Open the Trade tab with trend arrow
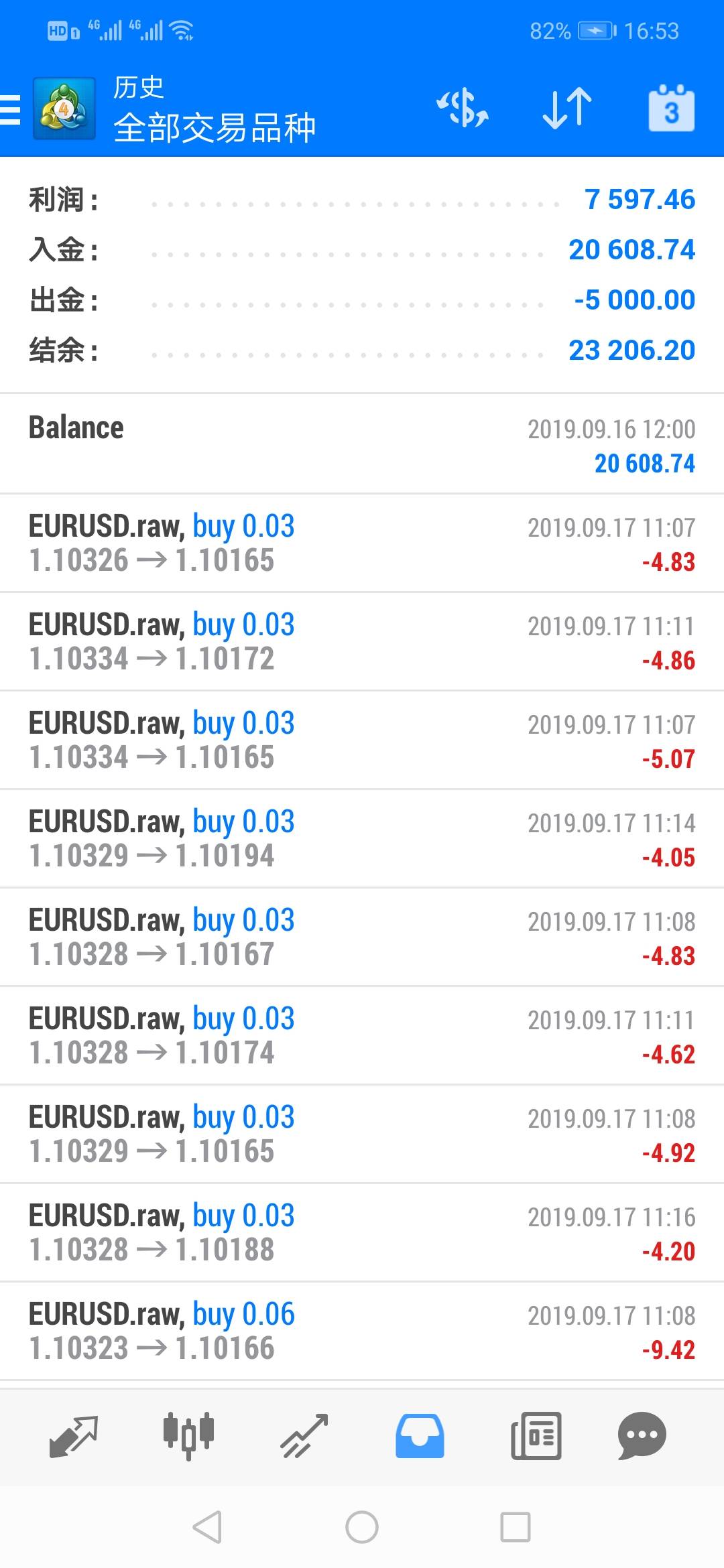This screenshot has width=724, height=1568. (304, 1436)
